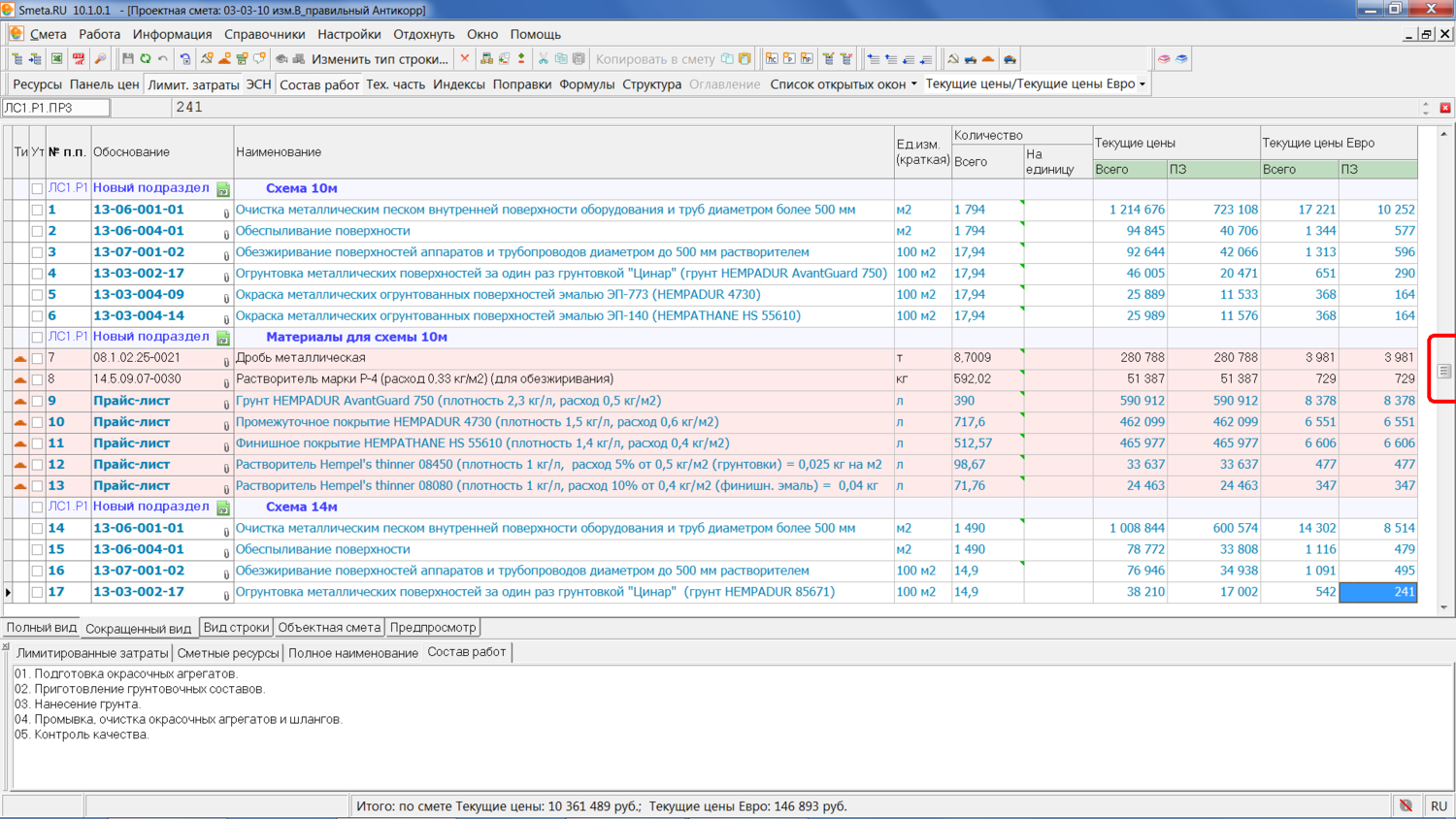Open the Справочники menu
The image size is (1456, 819).
pyautogui.click(x=265, y=34)
